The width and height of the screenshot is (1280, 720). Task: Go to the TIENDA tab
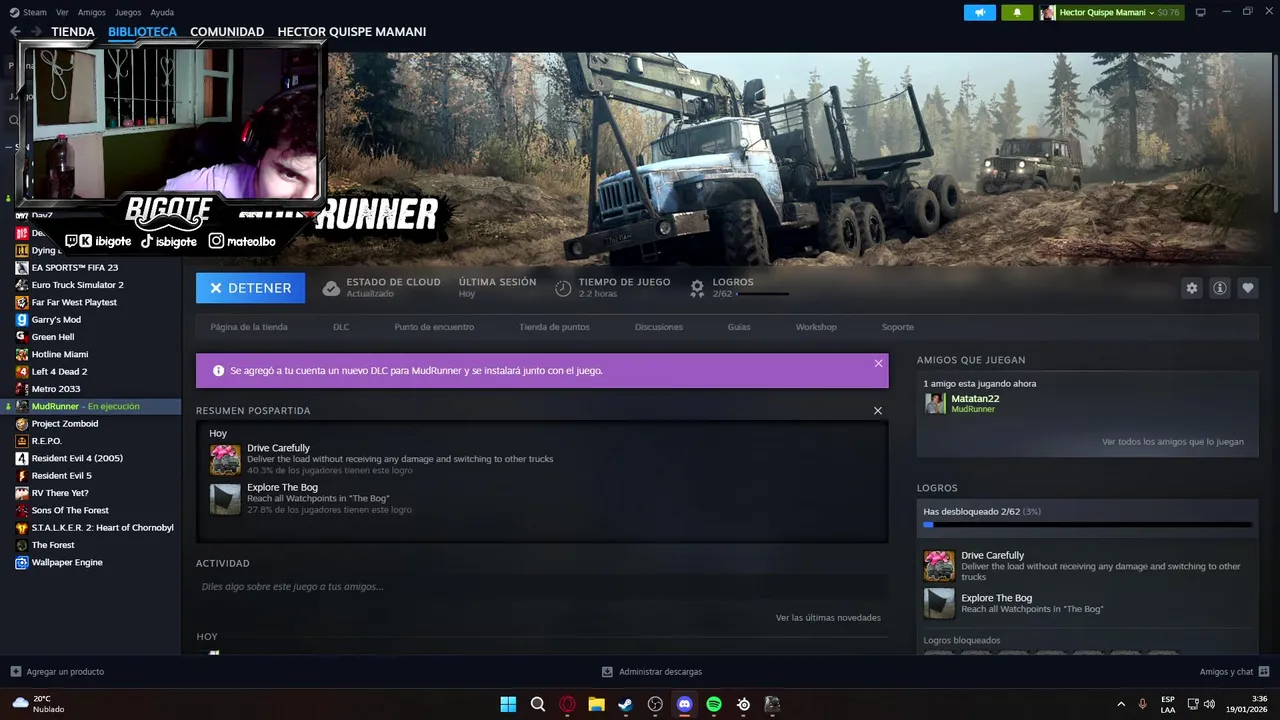click(73, 32)
